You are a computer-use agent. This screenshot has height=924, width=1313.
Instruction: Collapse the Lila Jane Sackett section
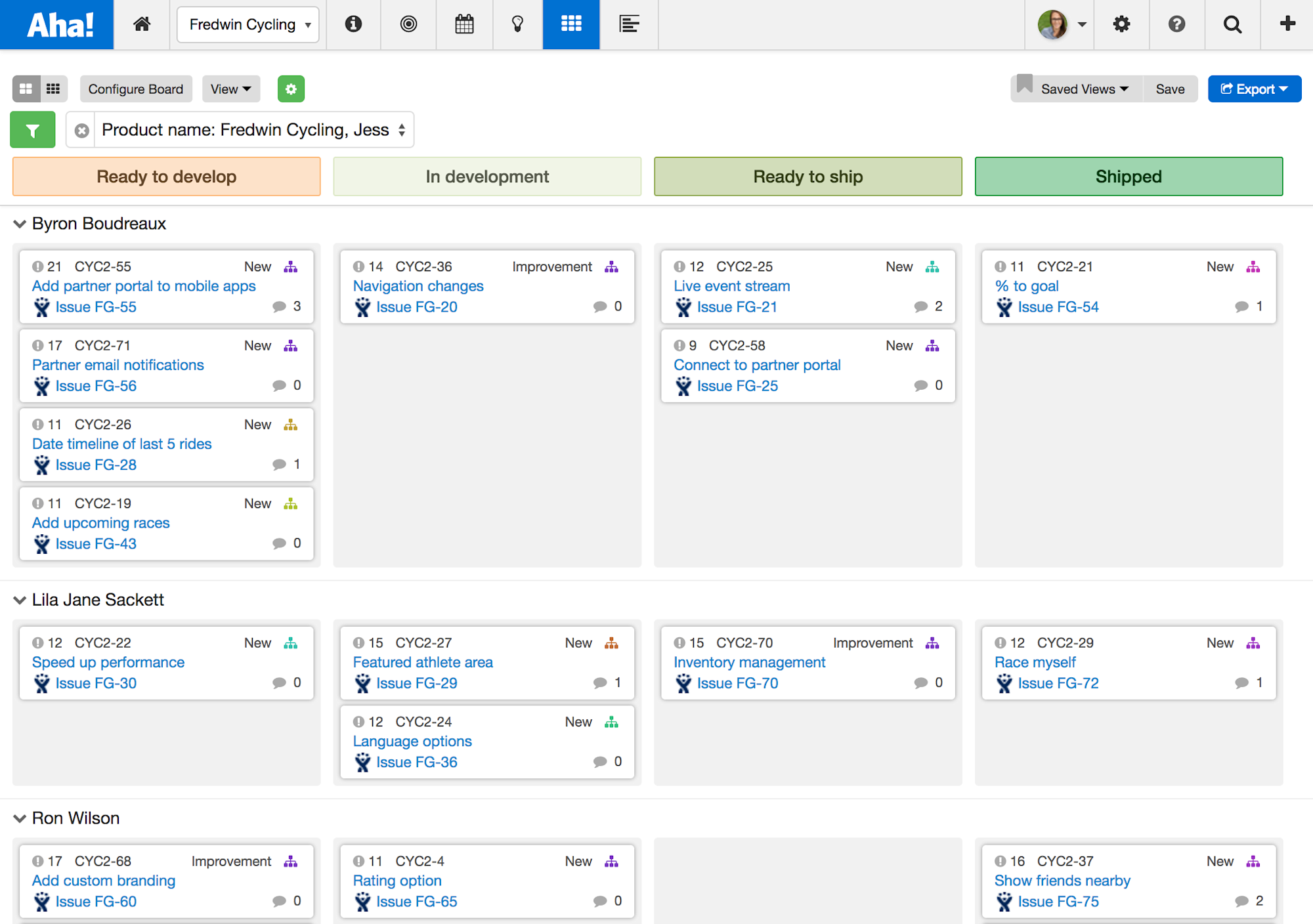pyautogui.click(x=20, y=600)
